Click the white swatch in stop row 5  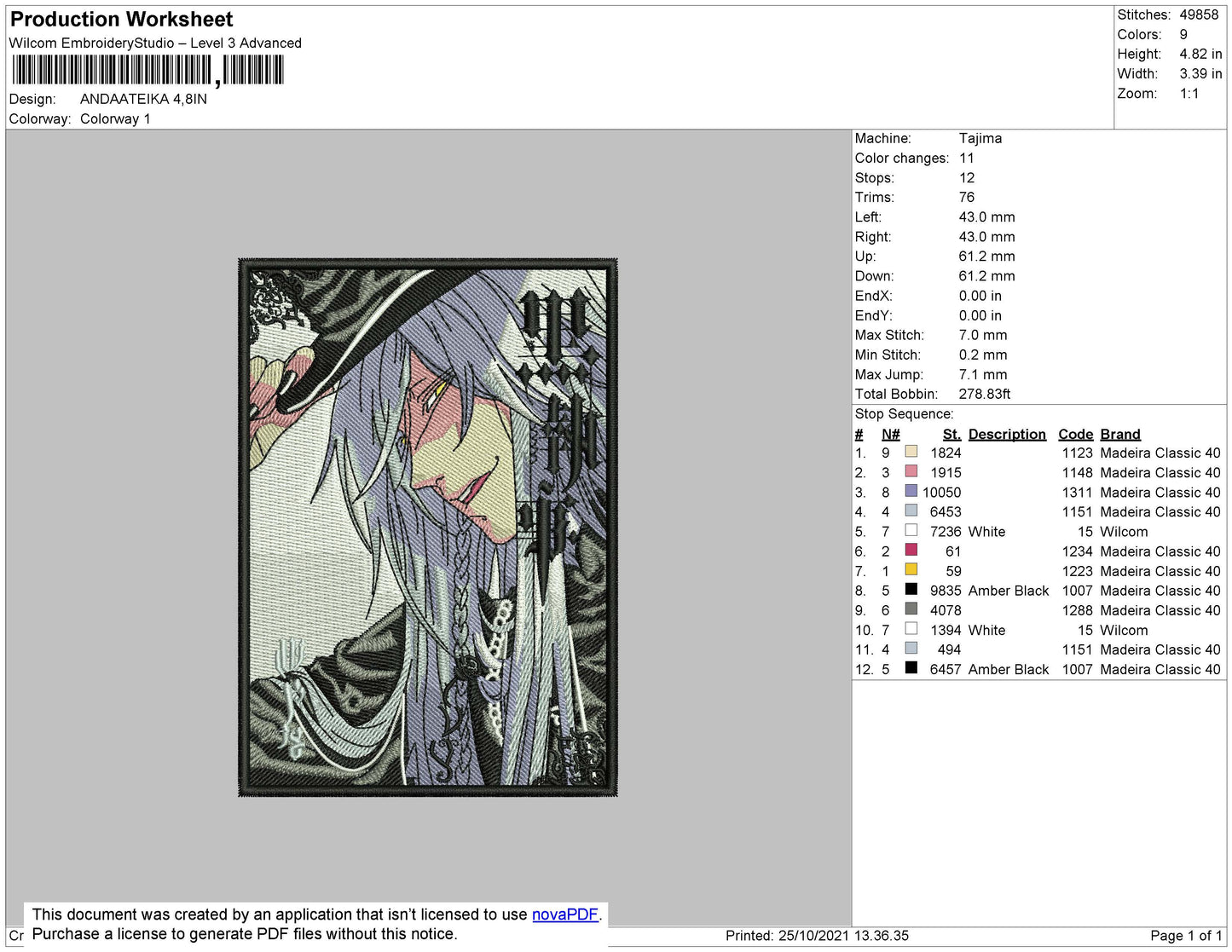(x=911, y=530)
